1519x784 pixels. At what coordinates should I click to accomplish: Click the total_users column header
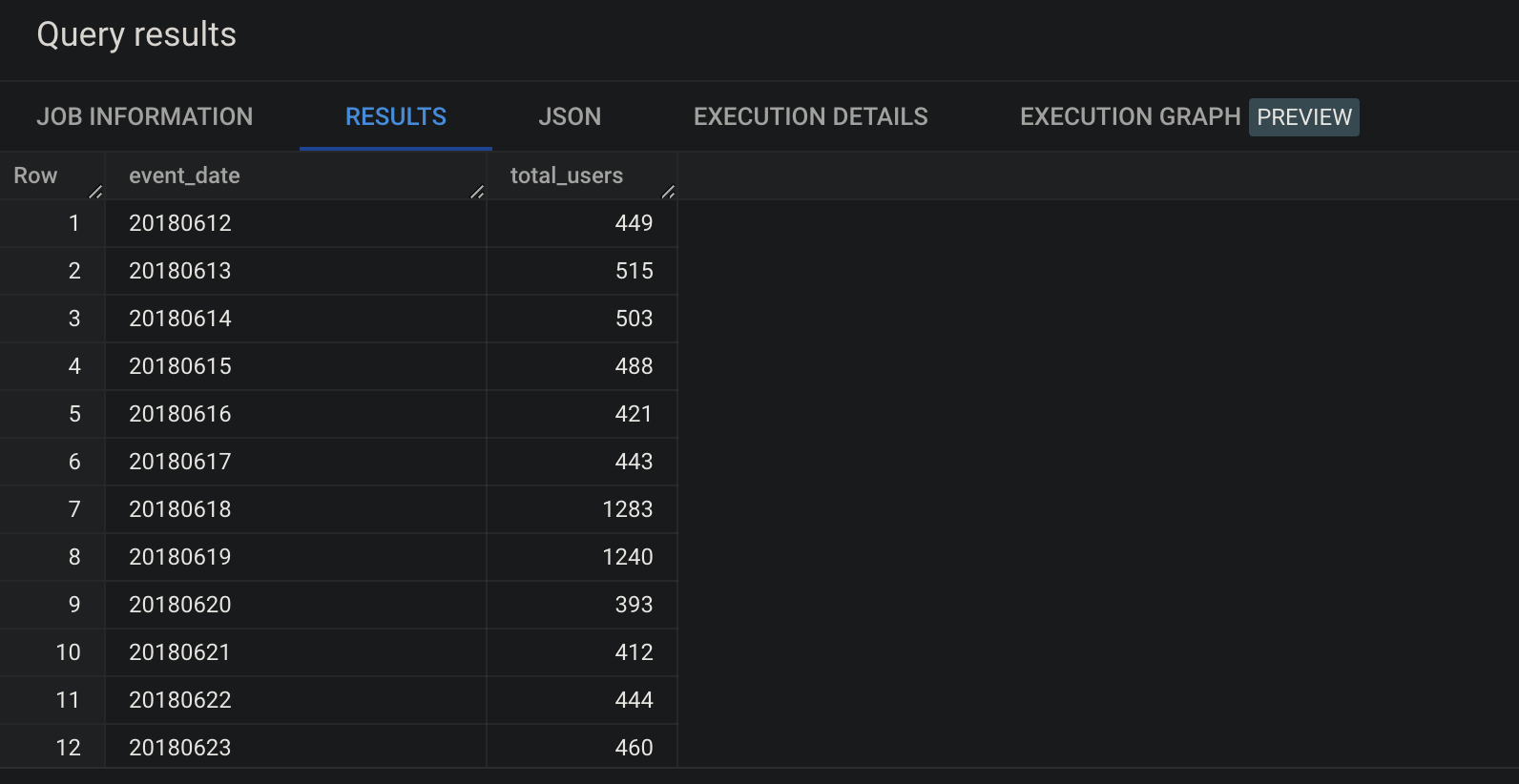[567, 175]
